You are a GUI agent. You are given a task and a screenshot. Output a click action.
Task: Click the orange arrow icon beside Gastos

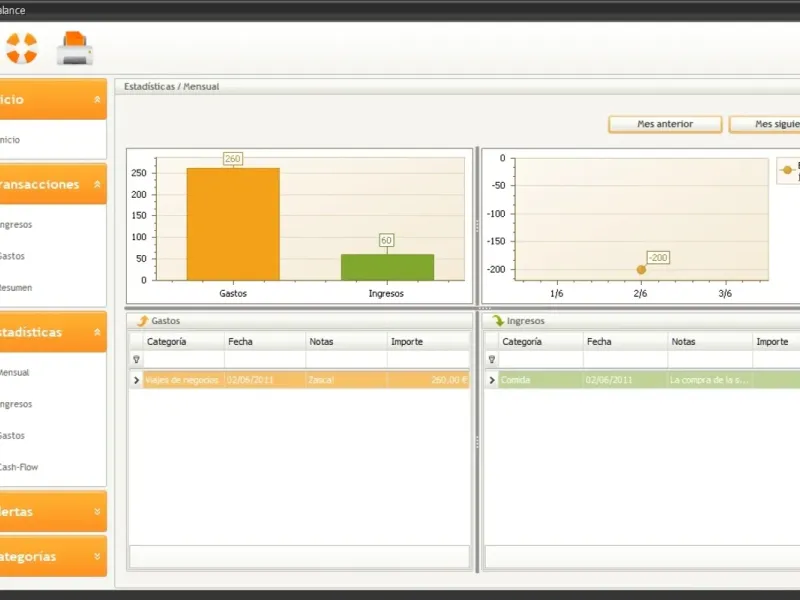click(x=142, y=320)
